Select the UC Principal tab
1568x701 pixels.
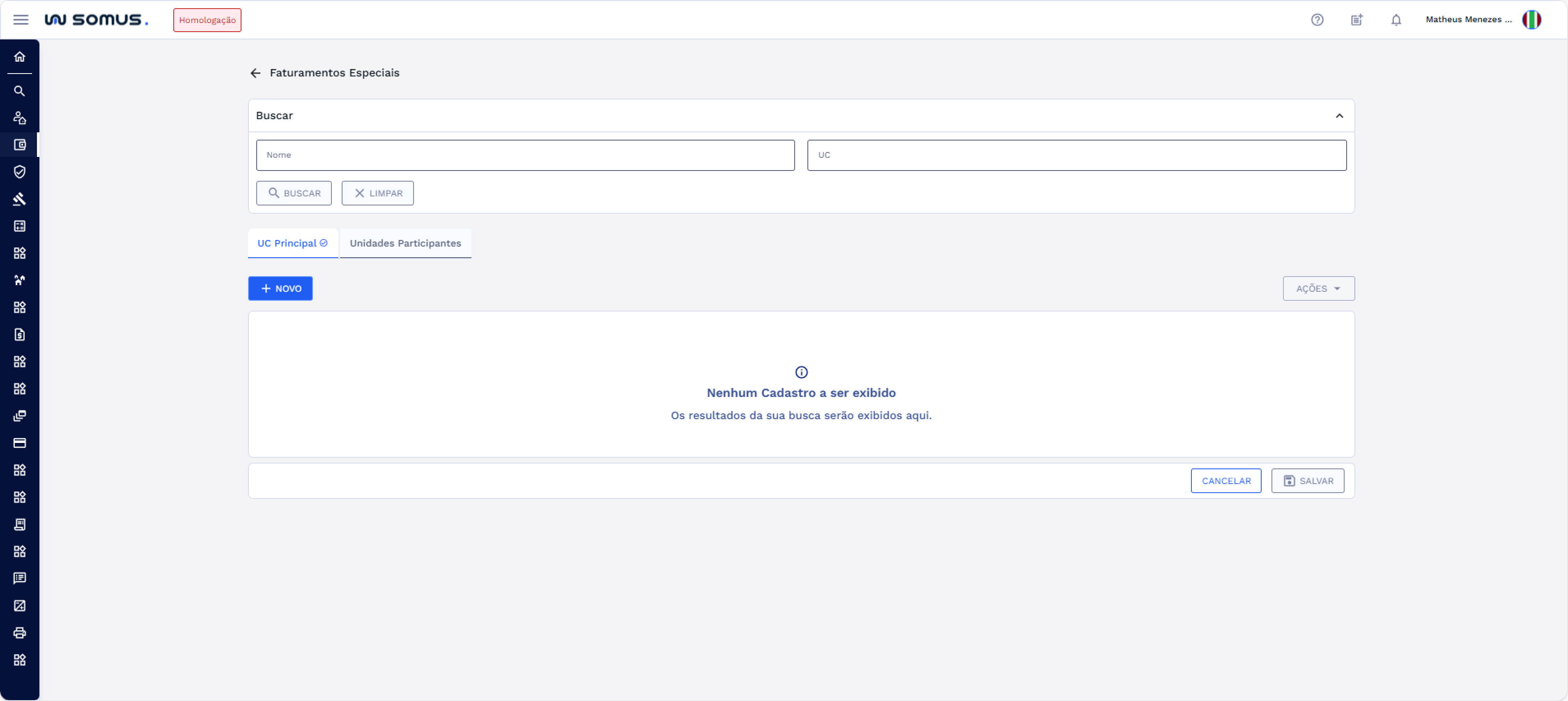(292, 243)
